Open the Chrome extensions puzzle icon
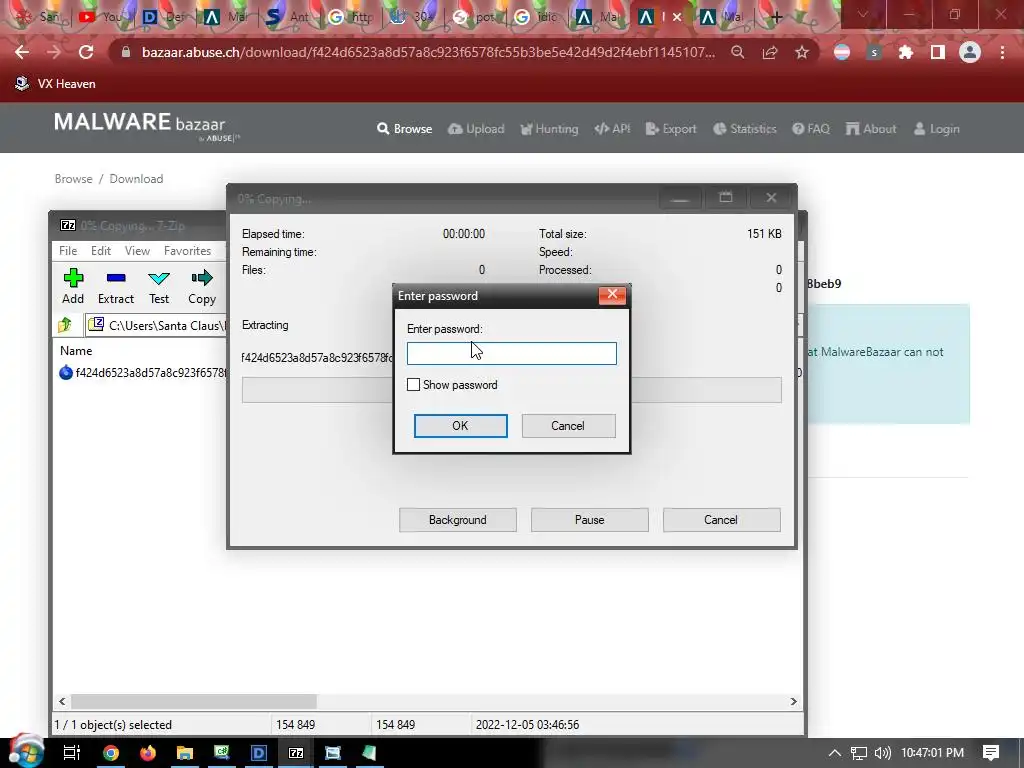 [906, 52]
